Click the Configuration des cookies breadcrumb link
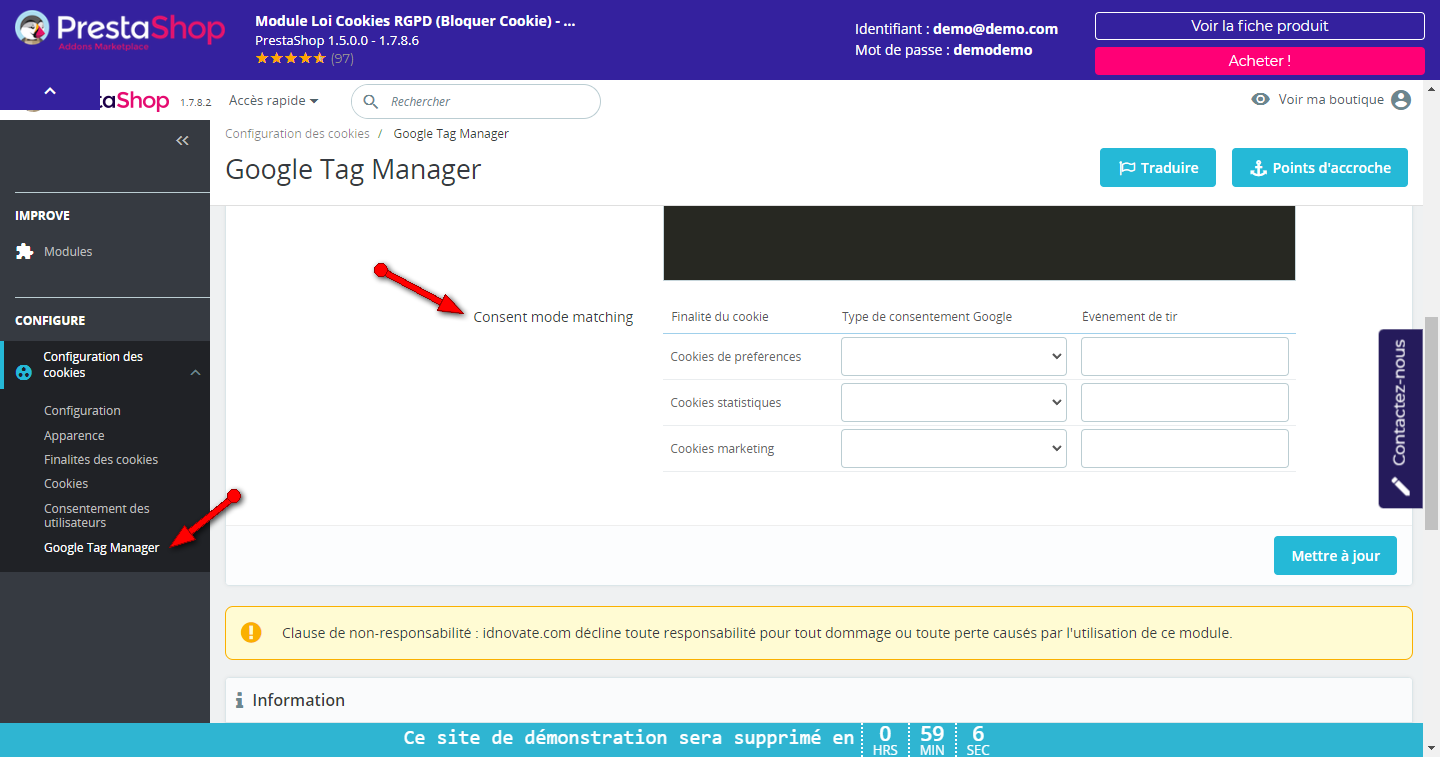The width and height of the screenshot is (1440, 757). pyautogui.click(x=297, y=134)
